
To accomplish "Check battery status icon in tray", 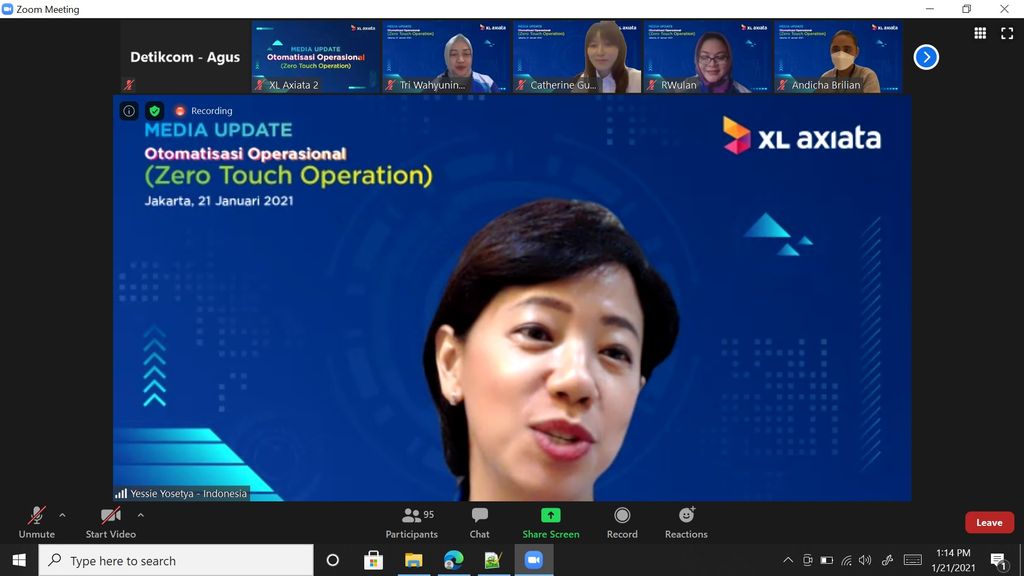I will point(827,560).
